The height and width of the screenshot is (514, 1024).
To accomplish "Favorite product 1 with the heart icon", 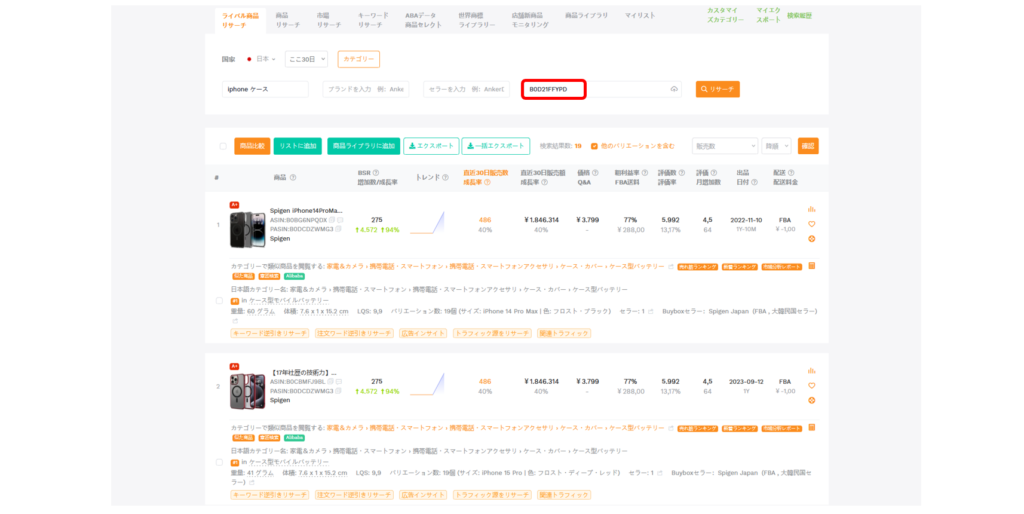I will tap(811, 224).
